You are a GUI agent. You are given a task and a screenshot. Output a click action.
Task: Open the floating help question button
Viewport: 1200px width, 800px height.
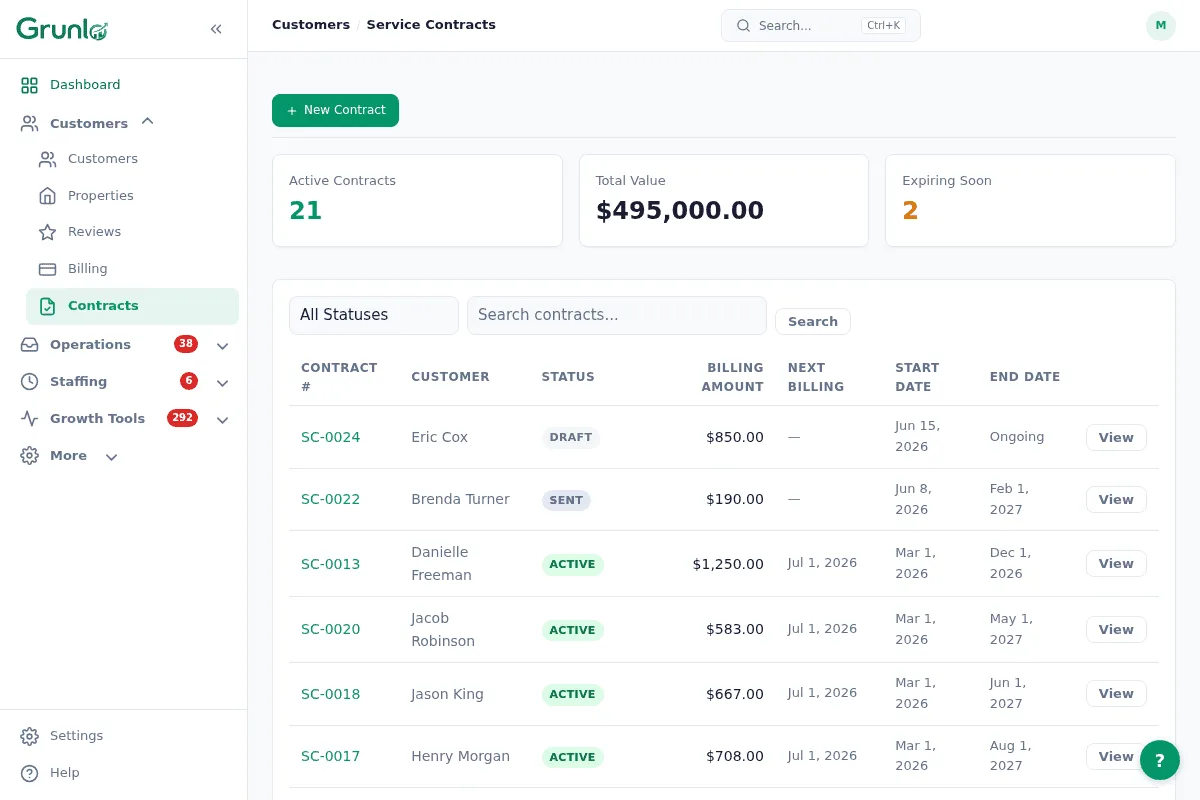(x=1160, y=760)
